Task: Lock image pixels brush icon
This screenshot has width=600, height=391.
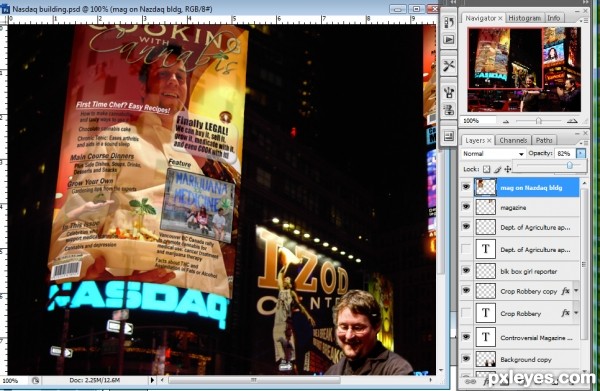Action: (497, 169)
